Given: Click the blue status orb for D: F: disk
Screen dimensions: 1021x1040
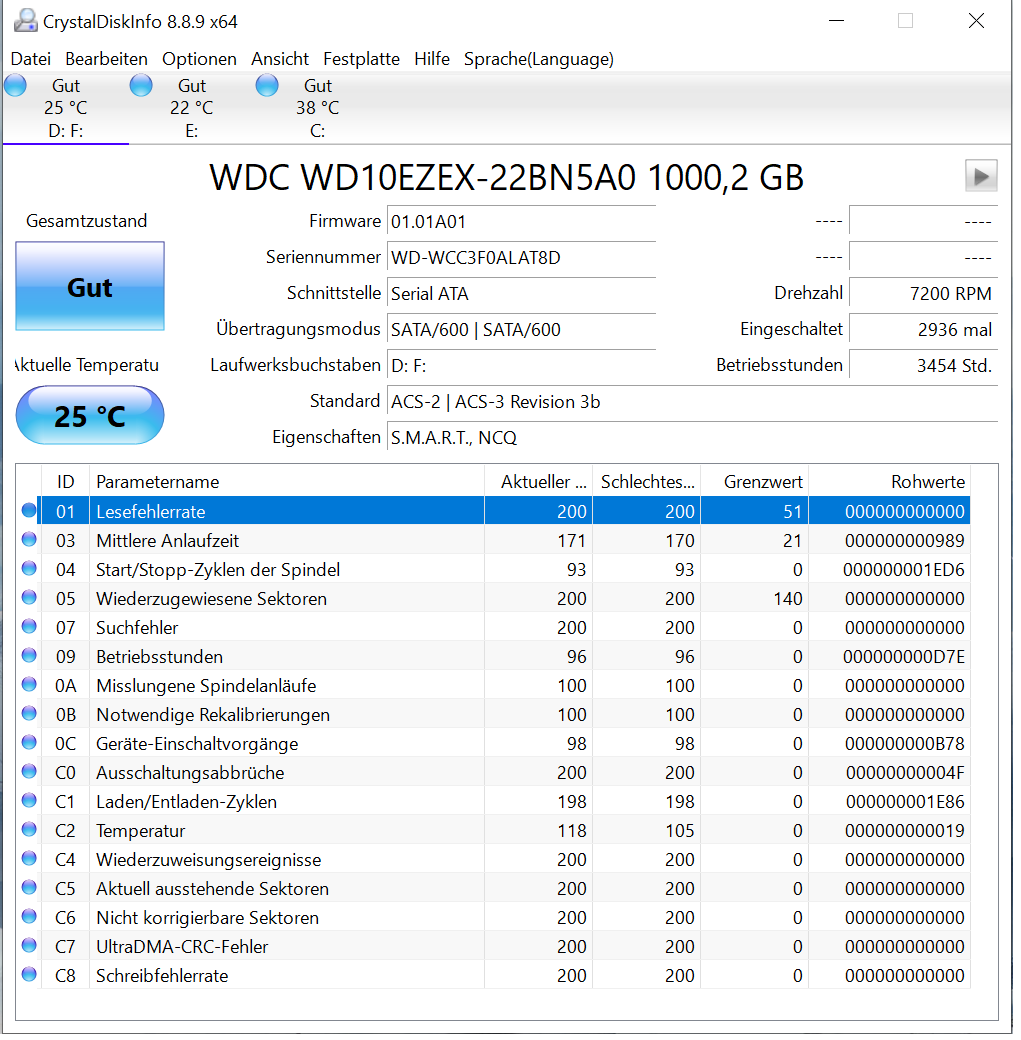Looking at the screenshot, I should pyautogui.click(x=15, y=86).
